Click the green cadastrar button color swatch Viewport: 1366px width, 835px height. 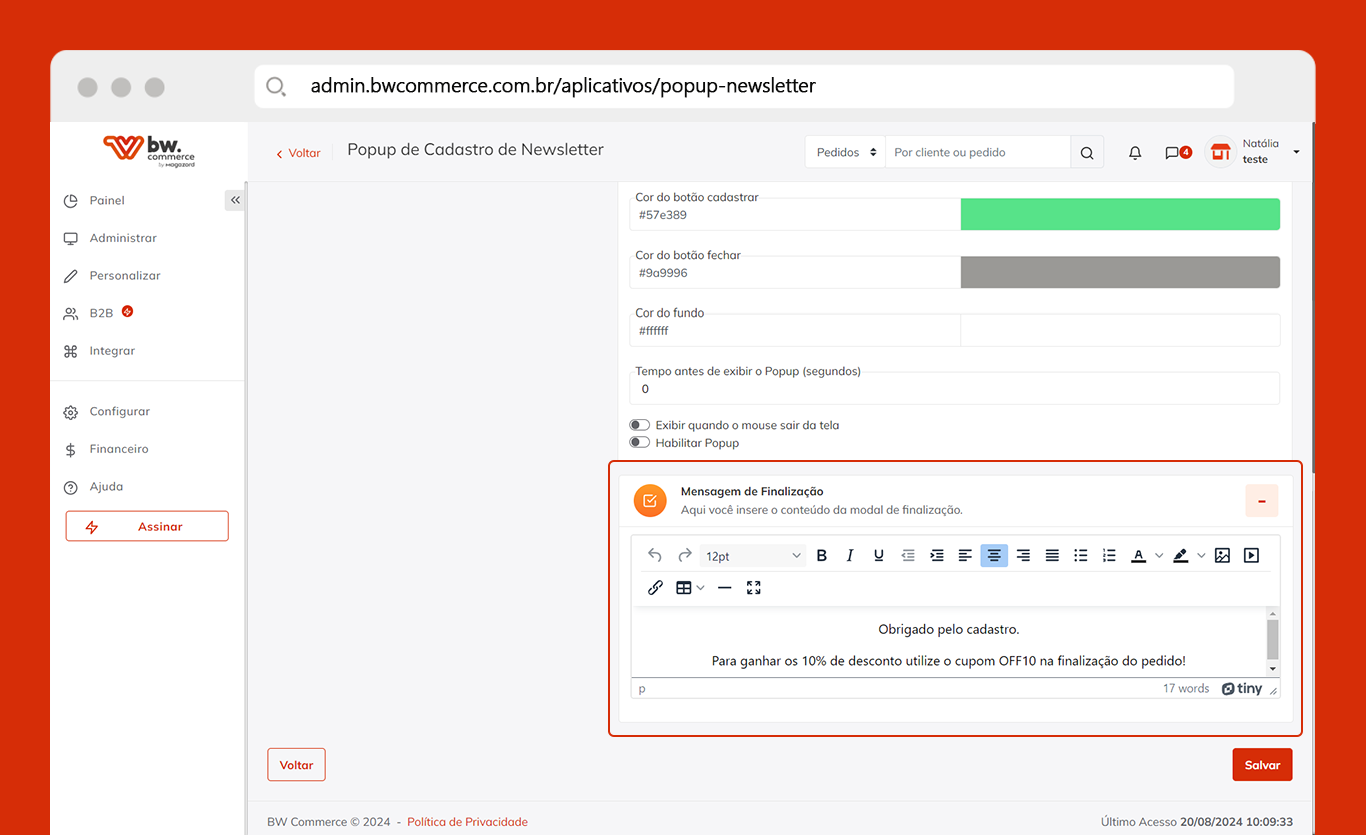(1120, 215)
